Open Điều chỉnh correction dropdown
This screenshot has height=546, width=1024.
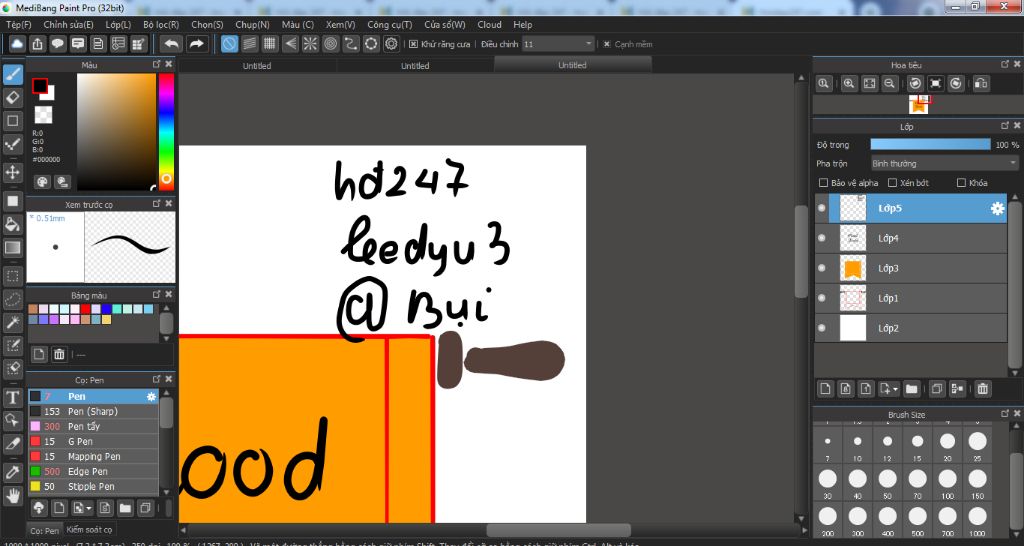558,44
